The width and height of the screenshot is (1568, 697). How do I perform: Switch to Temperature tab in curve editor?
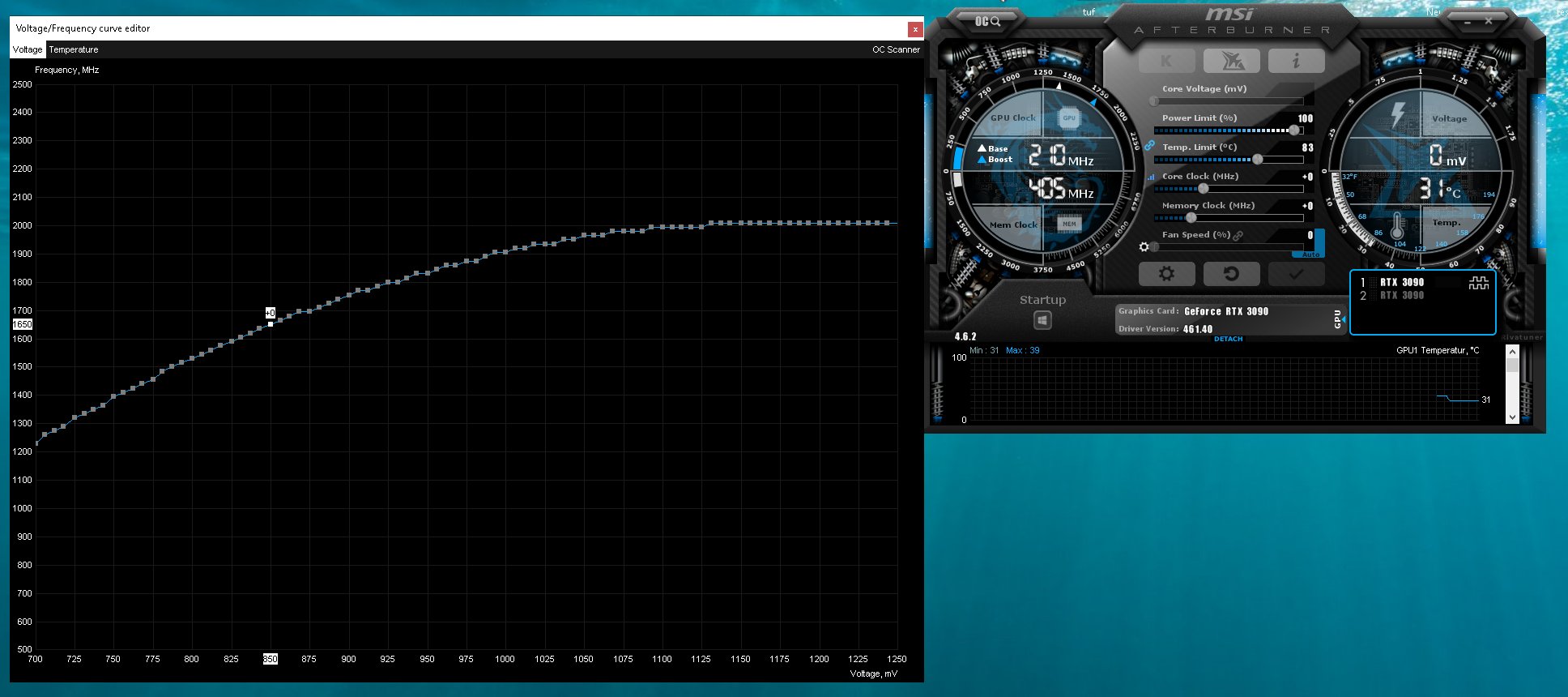[74, 49]
